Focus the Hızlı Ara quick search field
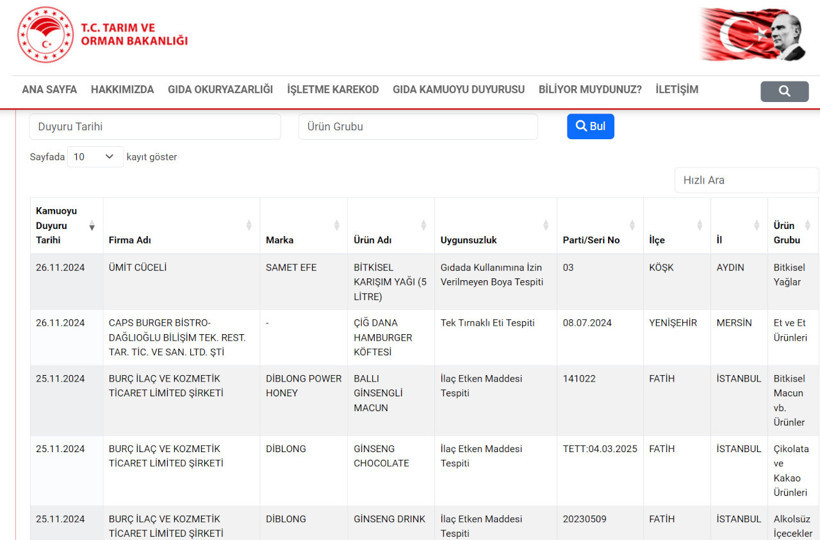The height and width of the screenshot is (540, 820). point(747,180)
